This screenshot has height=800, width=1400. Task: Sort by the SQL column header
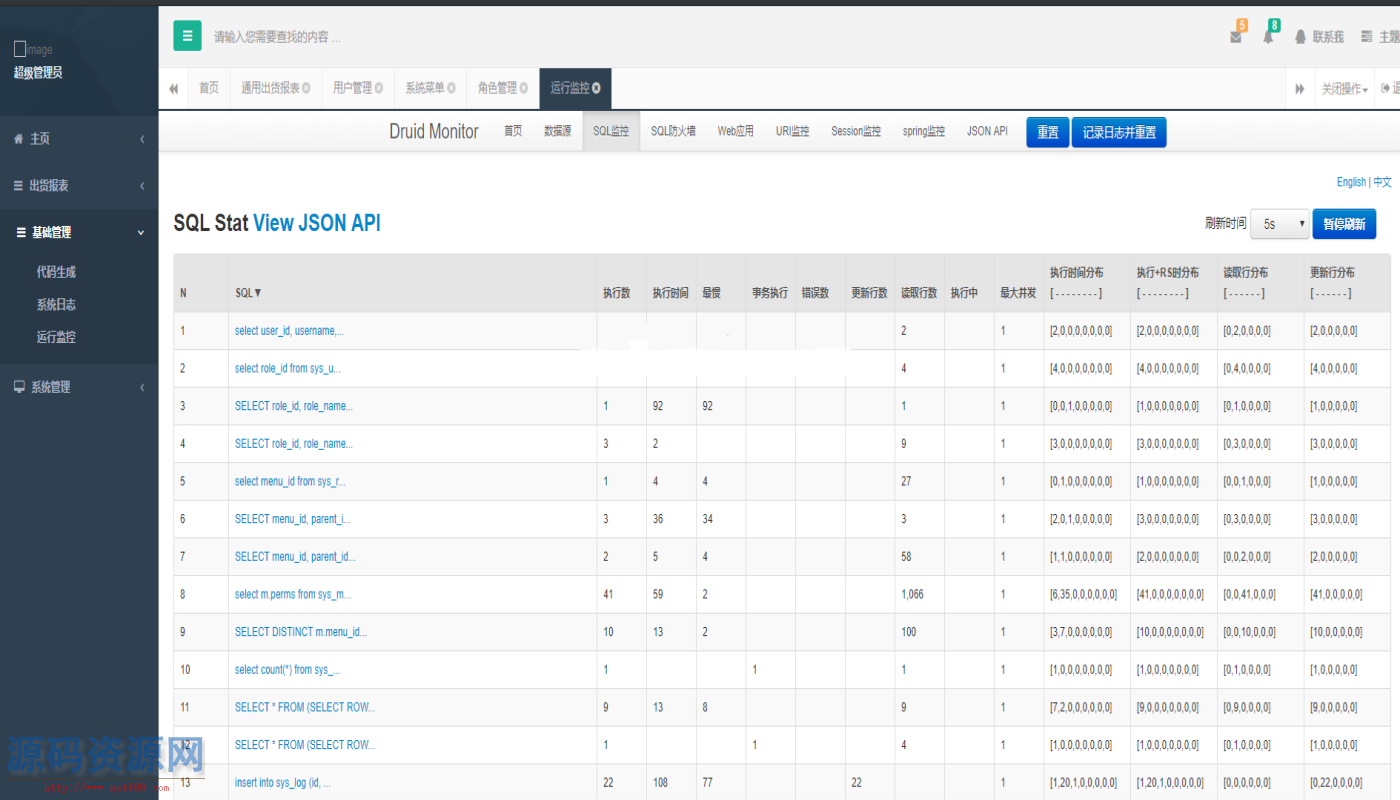point(248,293)
